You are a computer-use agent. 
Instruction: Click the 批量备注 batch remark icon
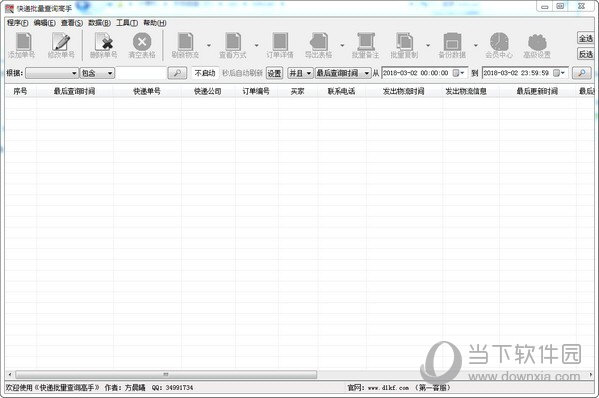click(x=366, y=42)
